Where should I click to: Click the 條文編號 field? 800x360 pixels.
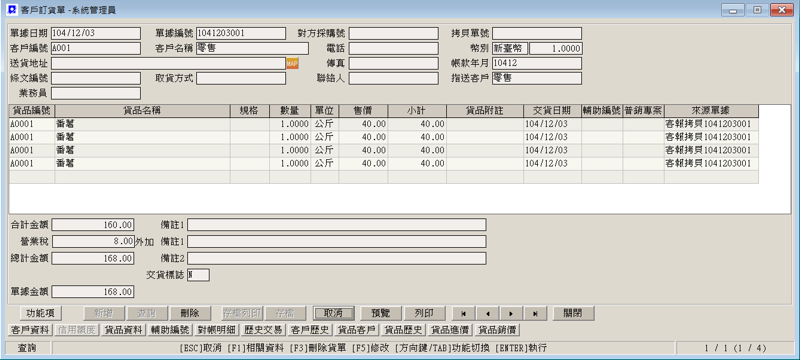click(96, 79)
